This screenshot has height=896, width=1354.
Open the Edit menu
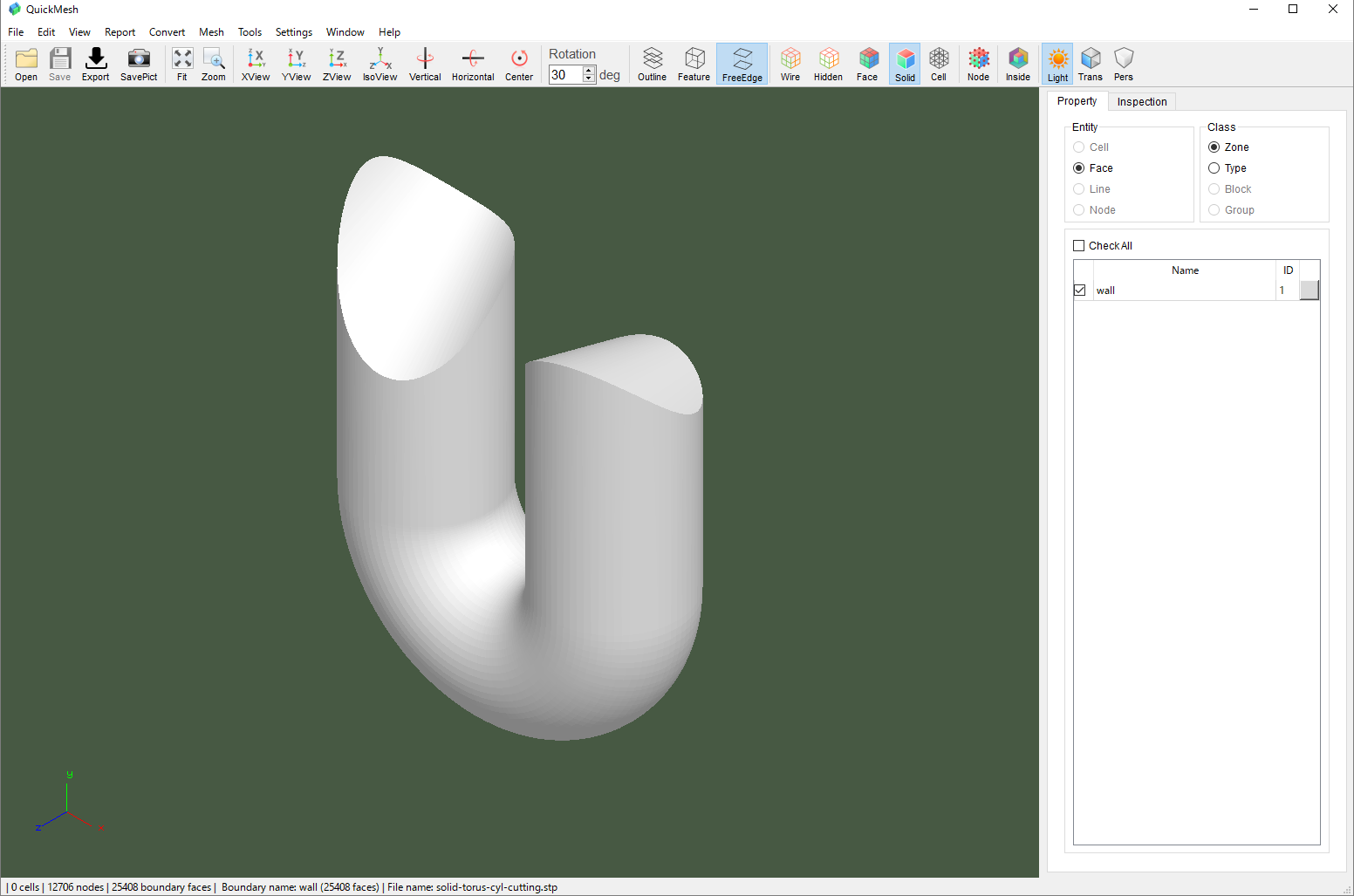(x=46, y=32)
